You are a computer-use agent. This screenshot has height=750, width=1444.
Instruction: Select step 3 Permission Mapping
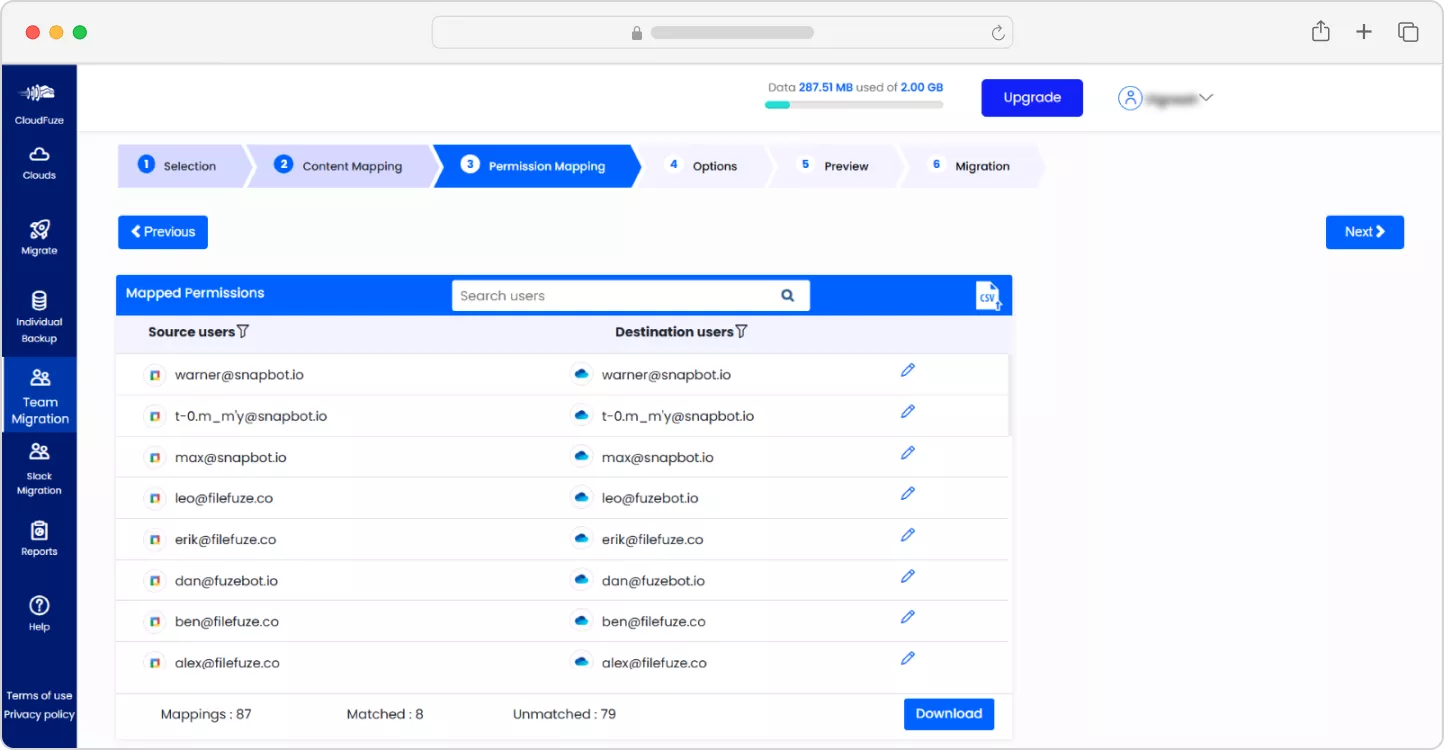(537, 166)
